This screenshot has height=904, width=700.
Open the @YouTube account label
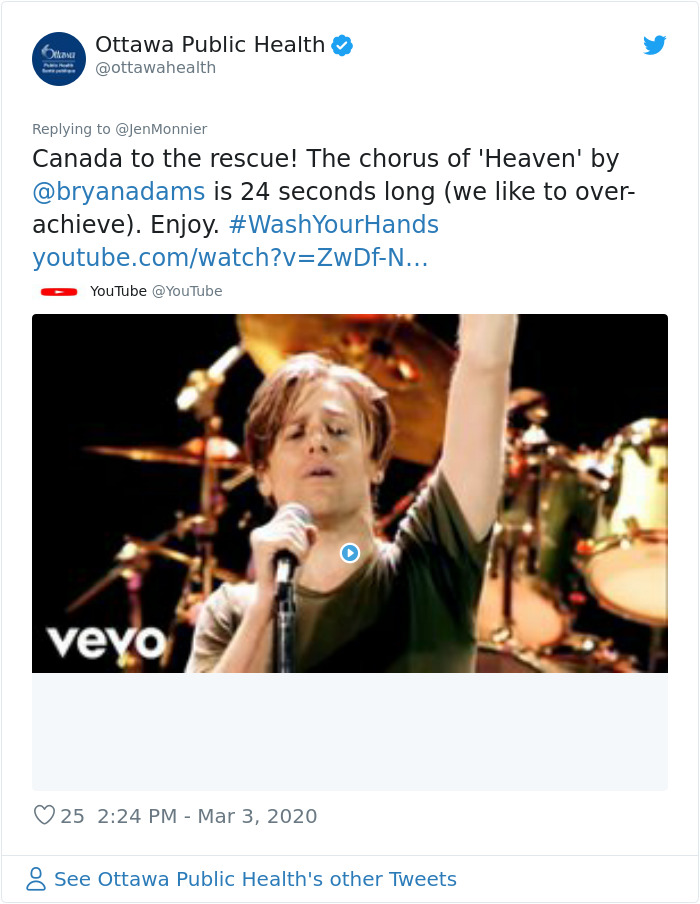tap(190, 291)
